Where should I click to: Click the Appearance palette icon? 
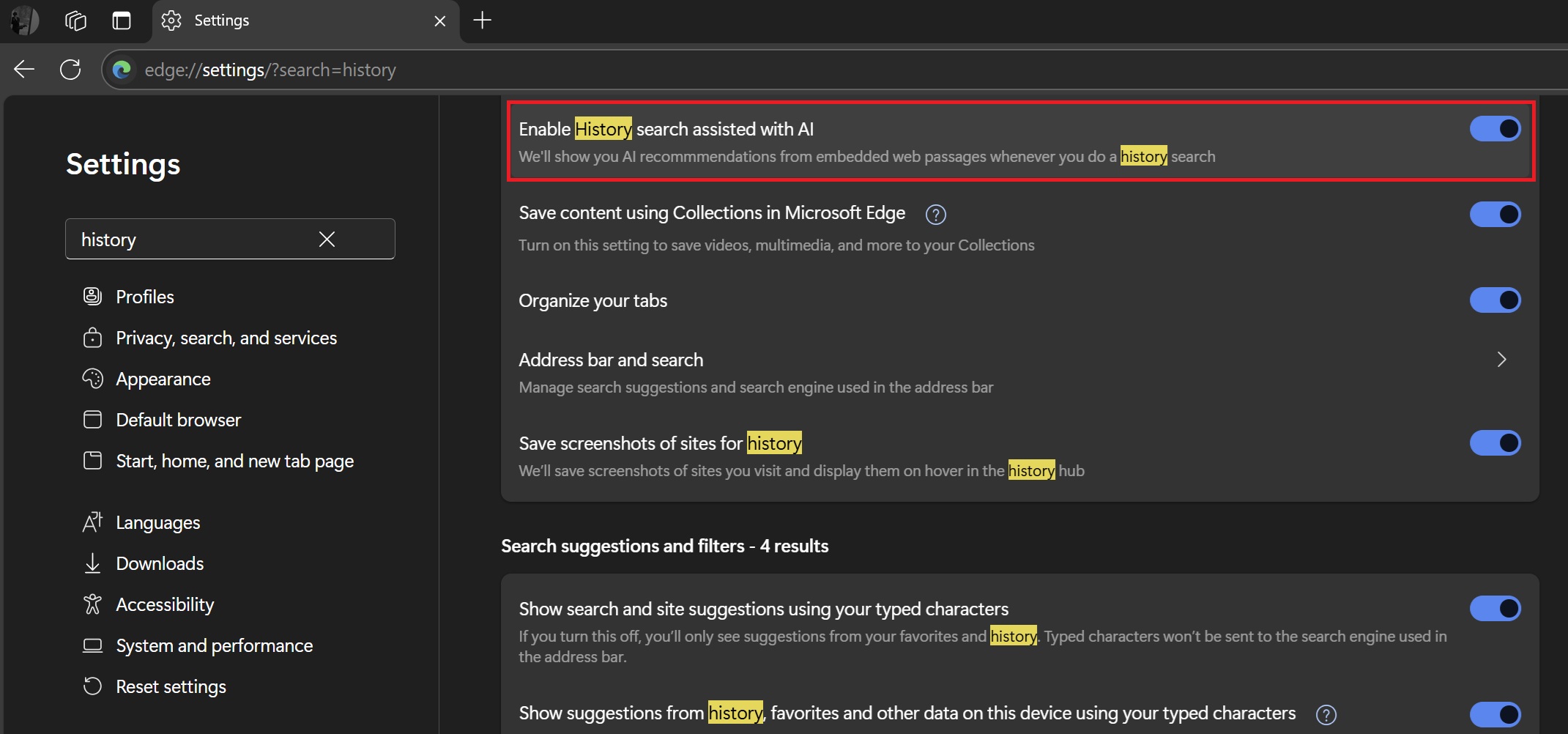click(92, 379)
